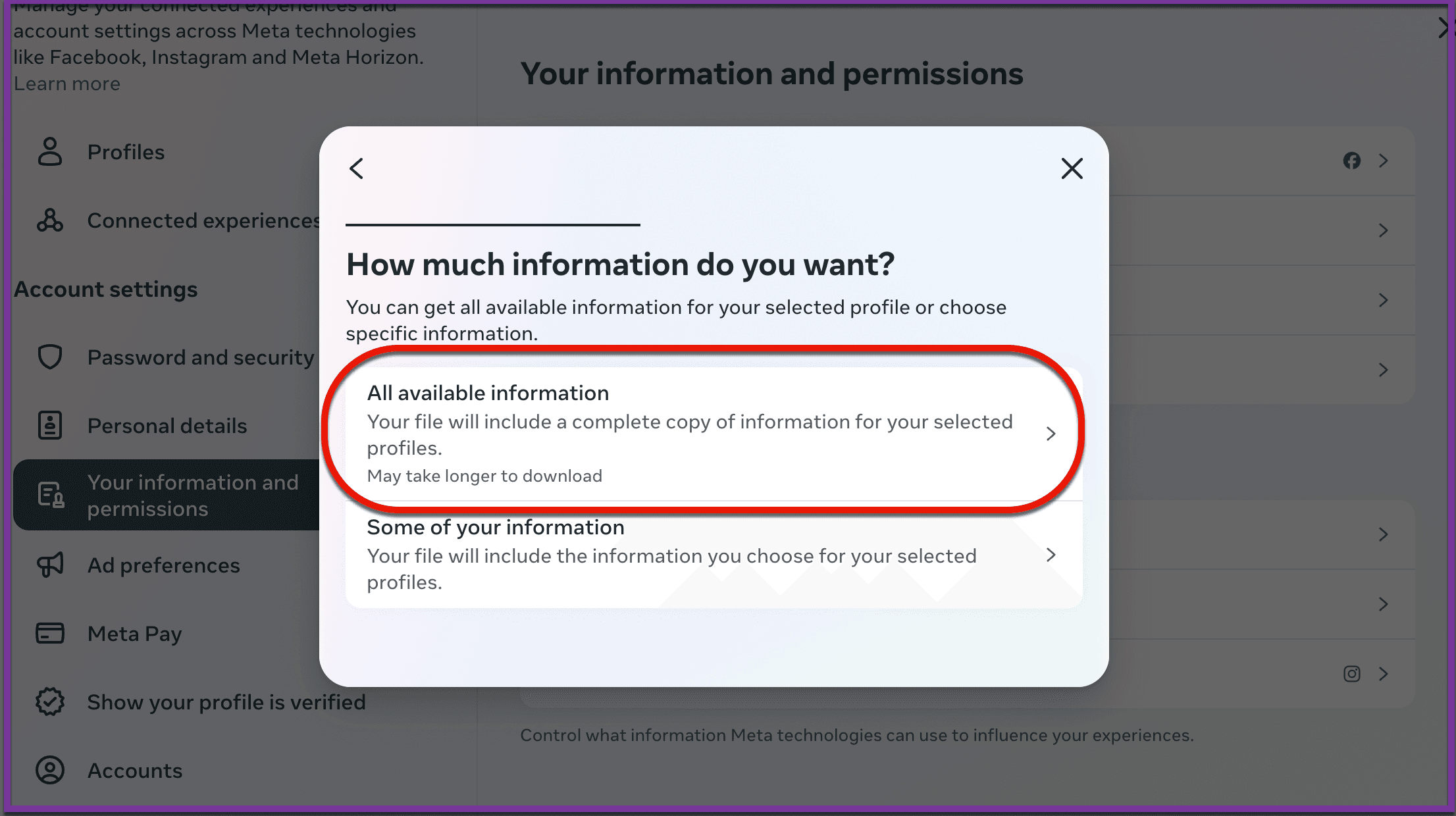The width and height of the screenshot is (1456, 816).
Task: Expand the chevron beside Some of your information
Action: tap(1051, 555)
